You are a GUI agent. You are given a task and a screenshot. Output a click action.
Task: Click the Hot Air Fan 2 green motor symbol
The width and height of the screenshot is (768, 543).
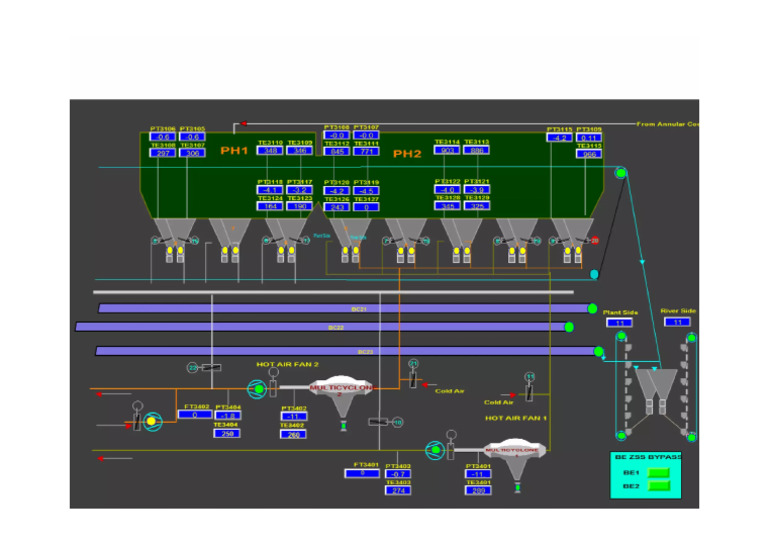click(257, 389)
